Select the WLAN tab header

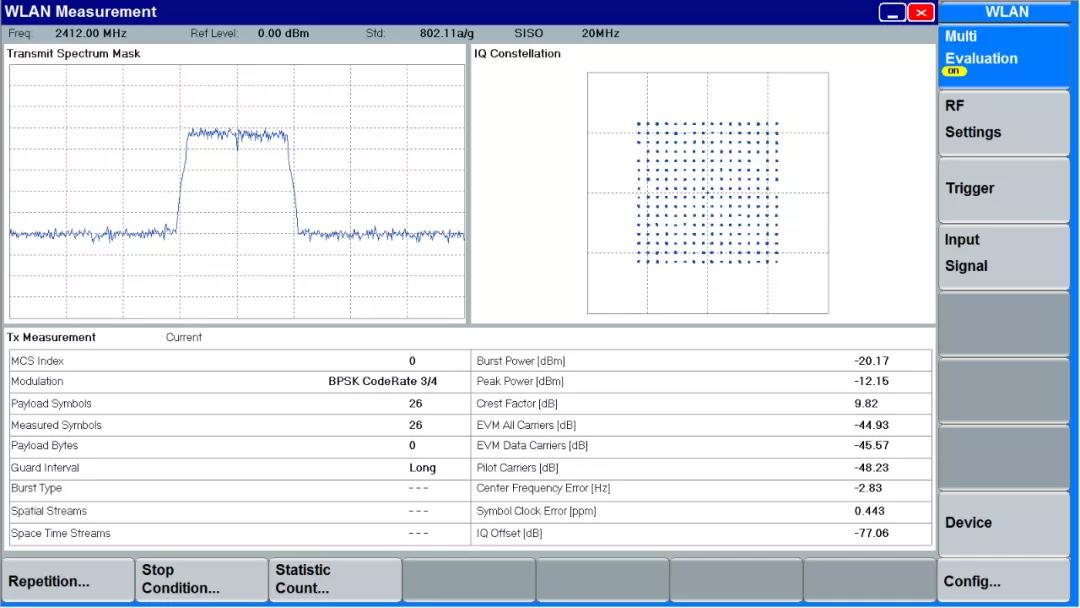point(1007,12)
